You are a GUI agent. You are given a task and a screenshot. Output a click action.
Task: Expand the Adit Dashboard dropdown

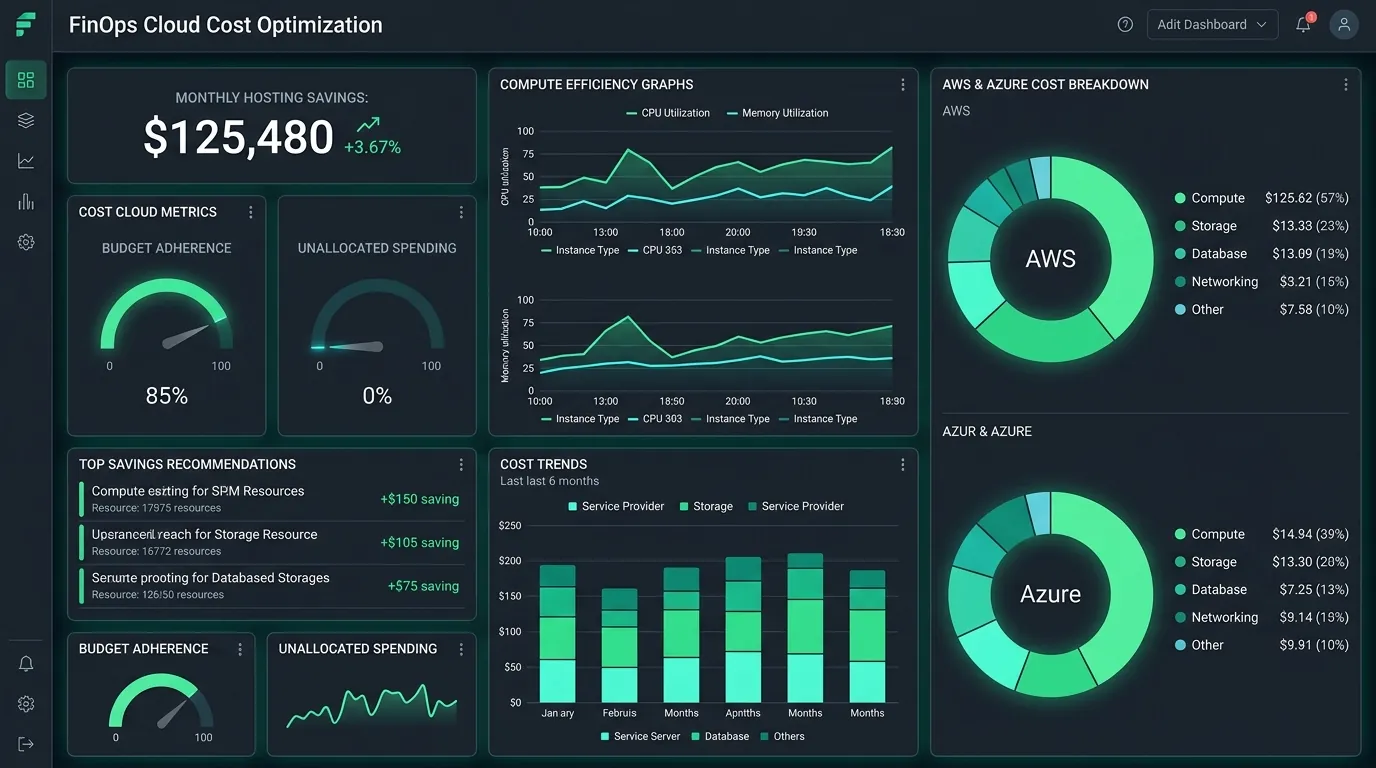(1212, 24)
